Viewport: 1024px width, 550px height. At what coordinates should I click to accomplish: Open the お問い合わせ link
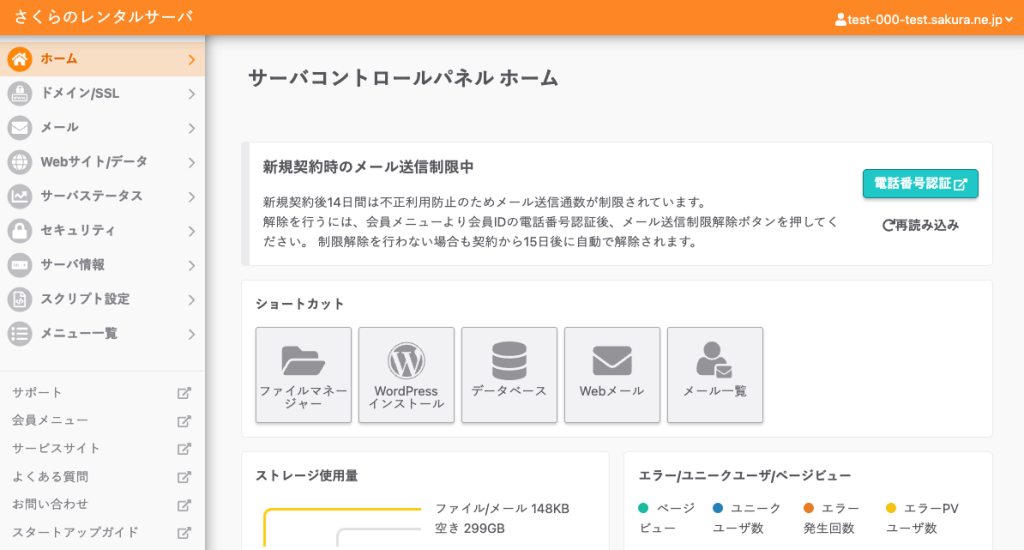click(50, 504)
